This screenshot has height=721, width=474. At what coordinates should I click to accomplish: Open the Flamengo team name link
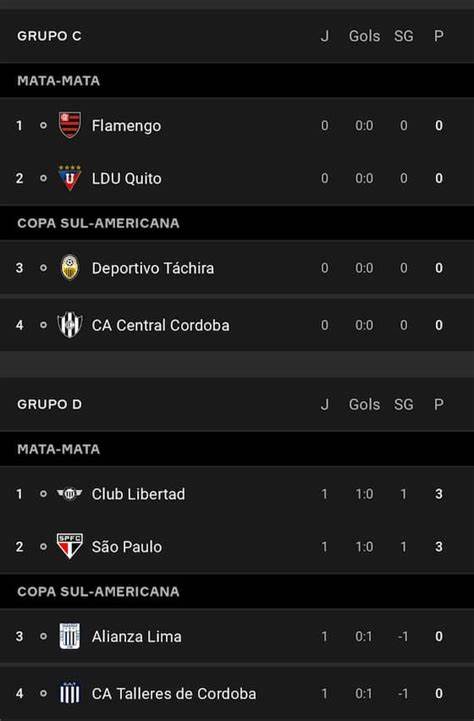tap(126, 126)
